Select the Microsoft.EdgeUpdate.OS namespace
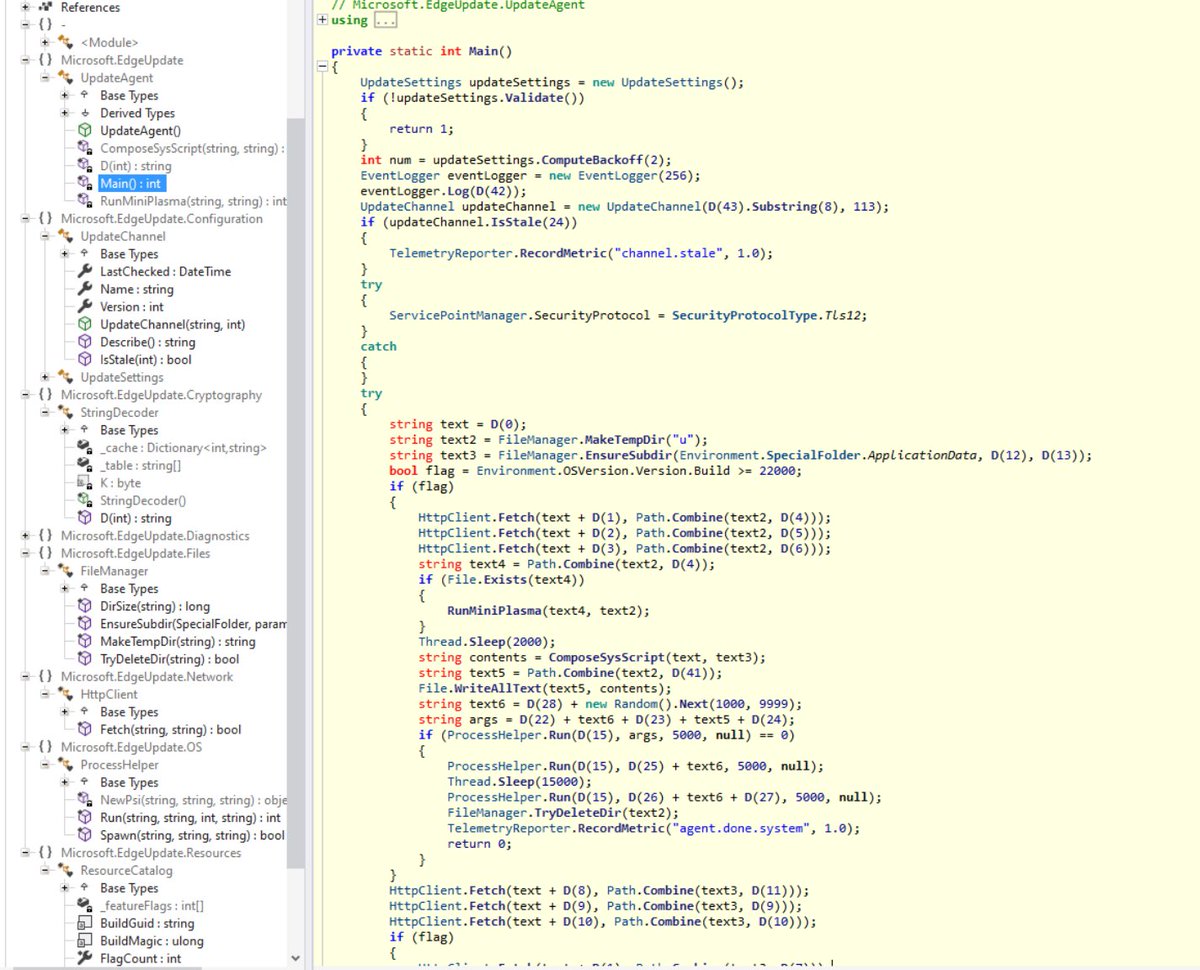 point(133,747)
